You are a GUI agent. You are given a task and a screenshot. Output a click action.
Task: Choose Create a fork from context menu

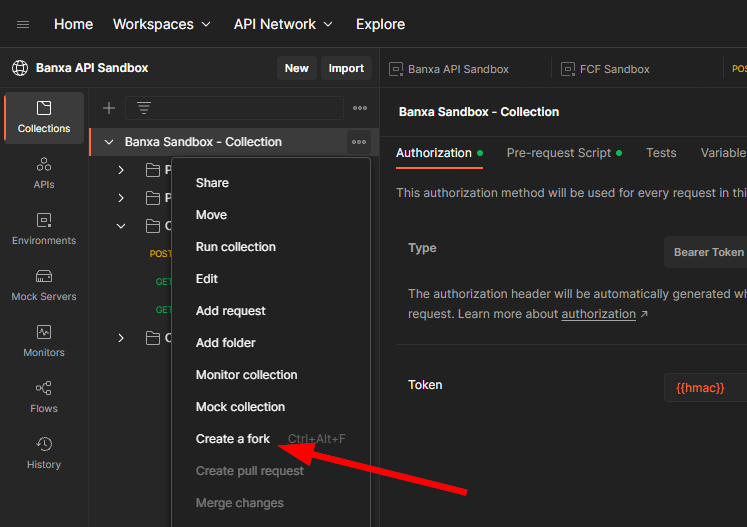tap(233, 439)
